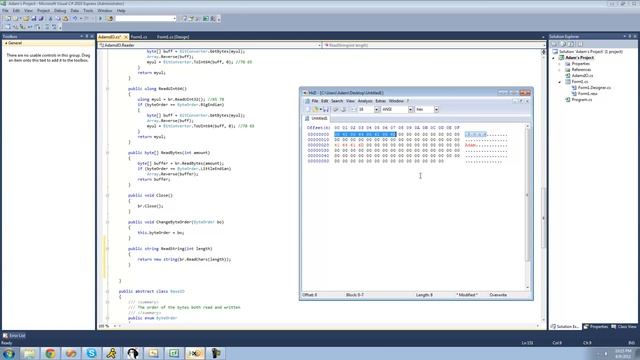Select Form1.Designer.cs in Solution Explorer
This screenshot has width=640, height=360.
[x=594, y=88]
